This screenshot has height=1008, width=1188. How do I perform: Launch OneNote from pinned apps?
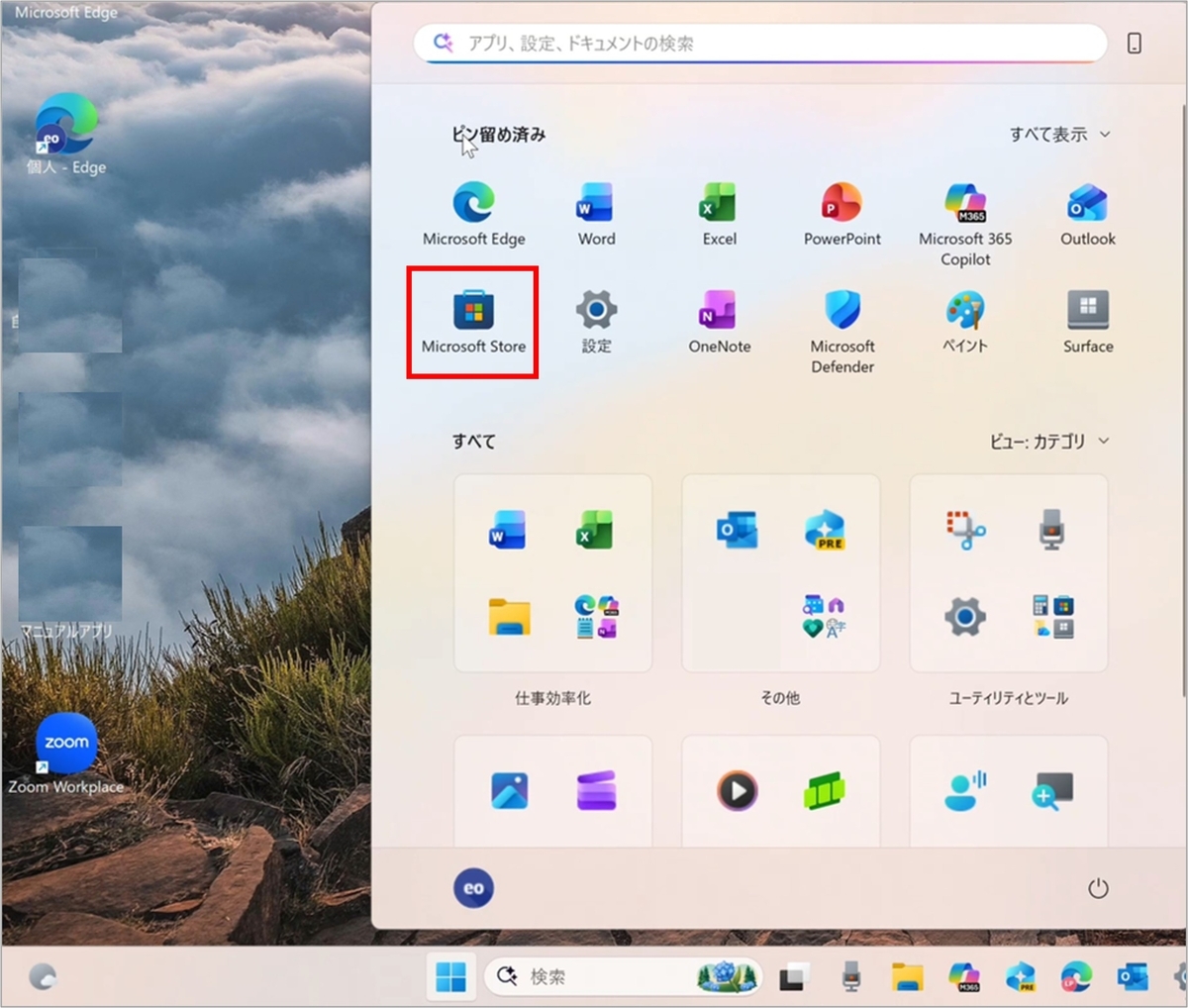[719, 322]
